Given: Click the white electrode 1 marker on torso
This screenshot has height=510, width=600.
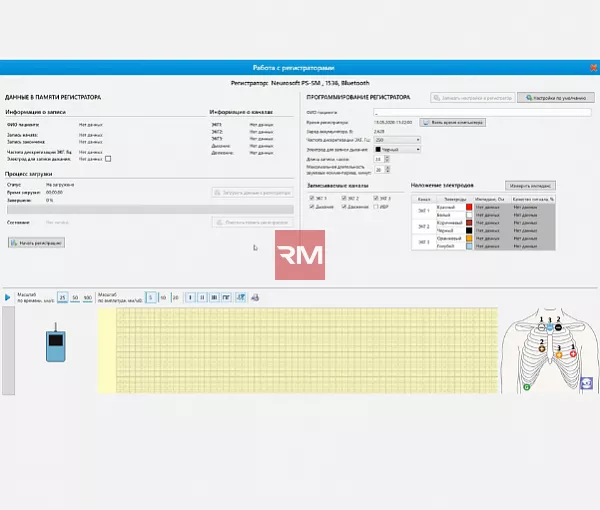Looking at the screenshot, I should point(541,328).
